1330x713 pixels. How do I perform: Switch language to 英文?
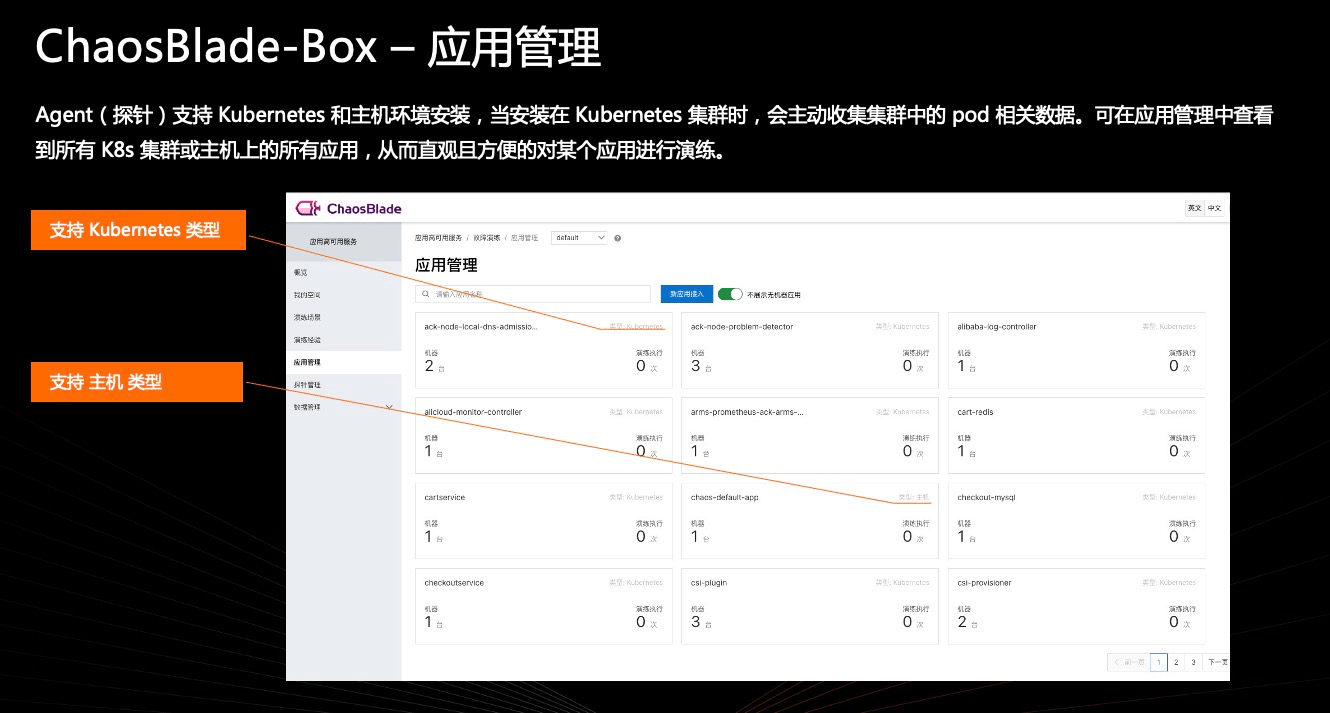click(x=1194, y=208)
